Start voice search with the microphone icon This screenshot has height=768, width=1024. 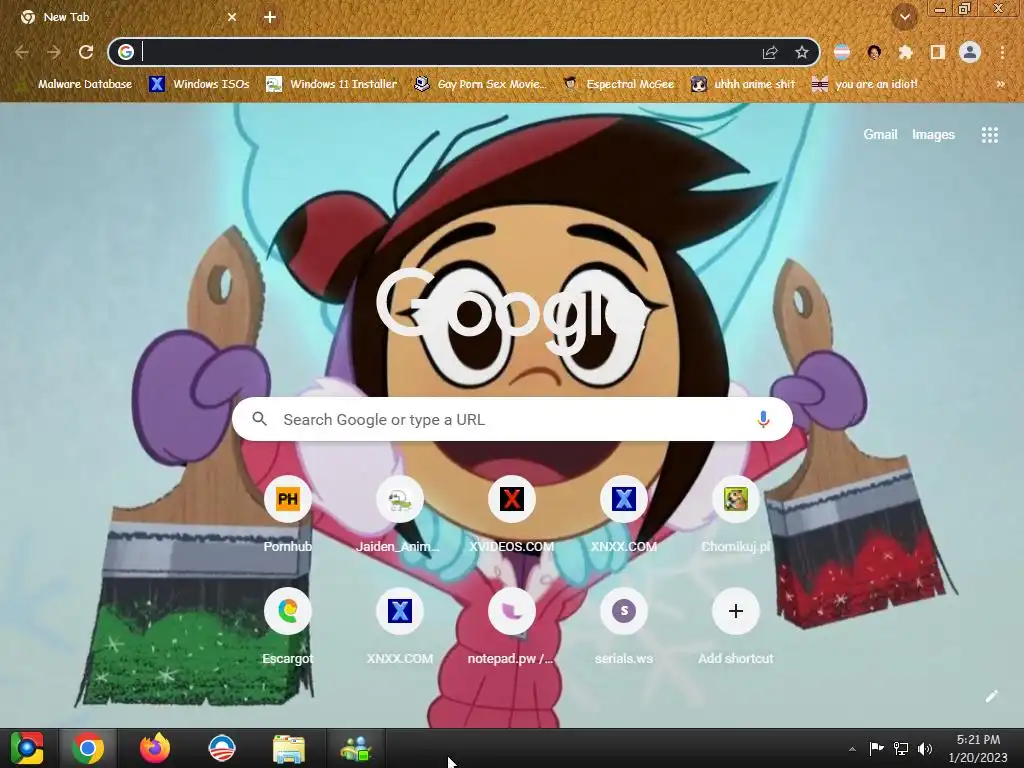pos(763,419)
